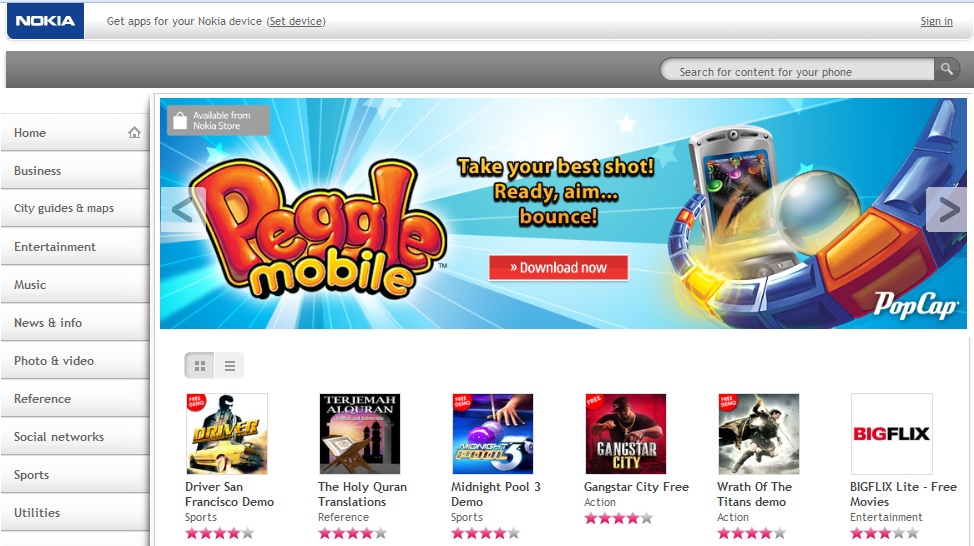This screenshot has height=546, width=974.
Task: Switch to grid view
Action: coord(199,366)
